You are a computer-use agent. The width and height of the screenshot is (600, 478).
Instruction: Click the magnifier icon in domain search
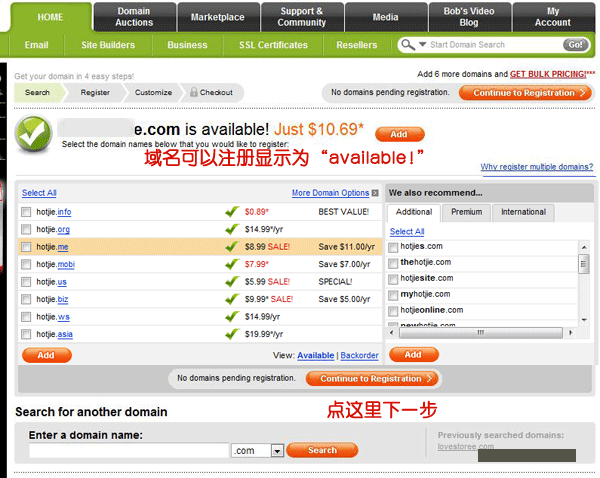pyautogui.click(x=407, y=45)
